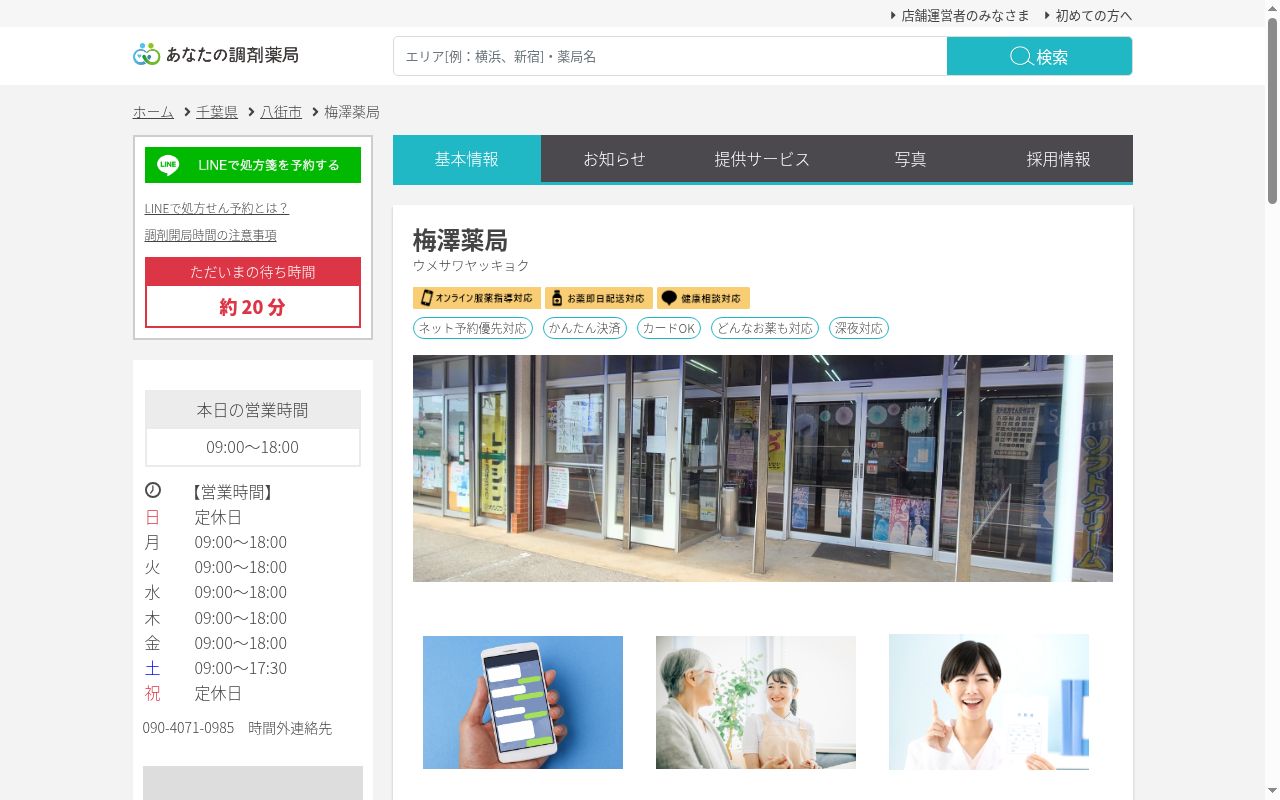Click LINEで処方箋を予約する button

(253, 165)
